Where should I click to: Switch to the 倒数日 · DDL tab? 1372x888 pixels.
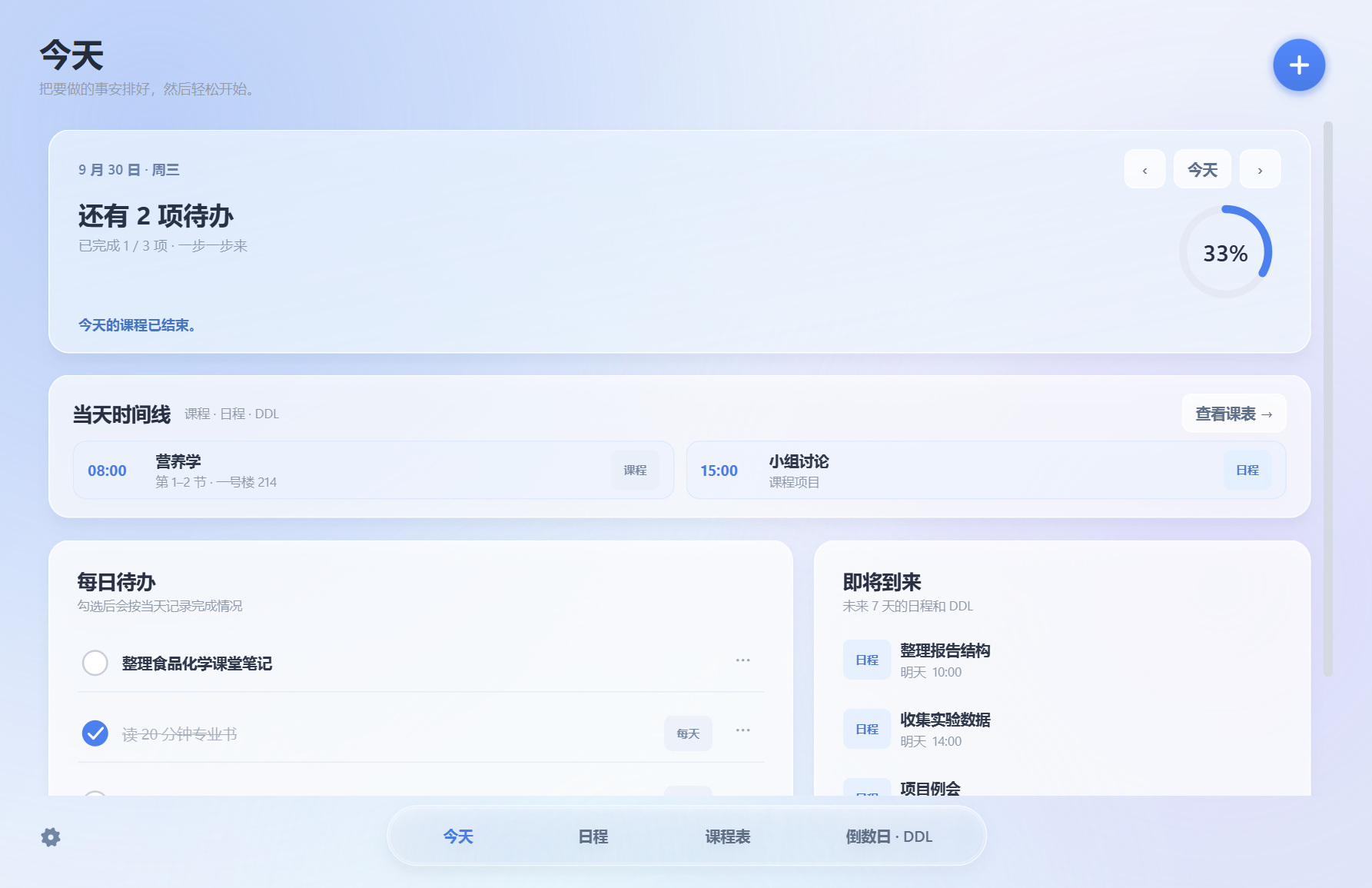(x=889, y=836)
